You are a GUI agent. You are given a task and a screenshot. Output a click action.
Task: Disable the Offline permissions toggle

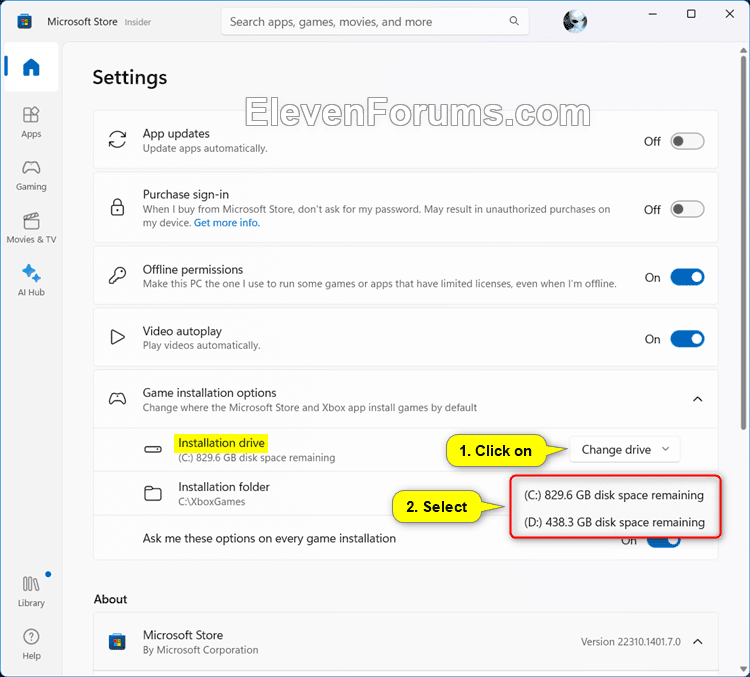(x=687, y=277)
